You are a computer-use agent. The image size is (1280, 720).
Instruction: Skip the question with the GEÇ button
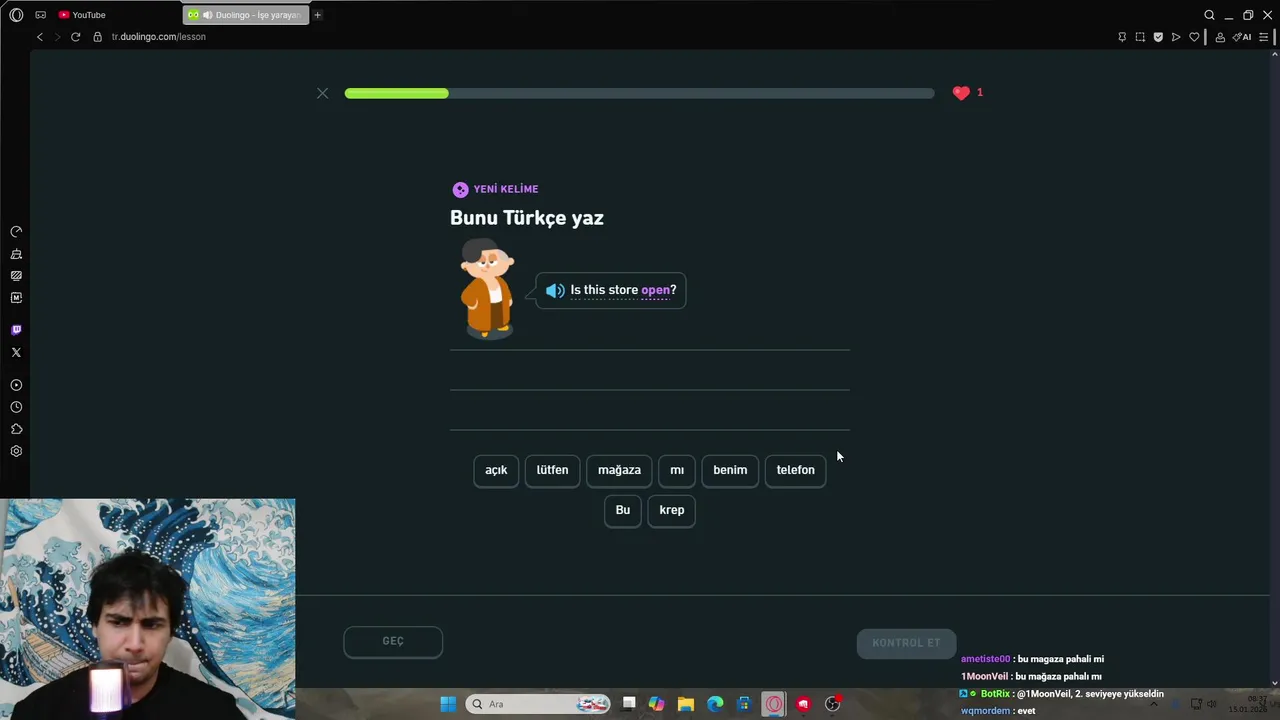click(393, 642)
